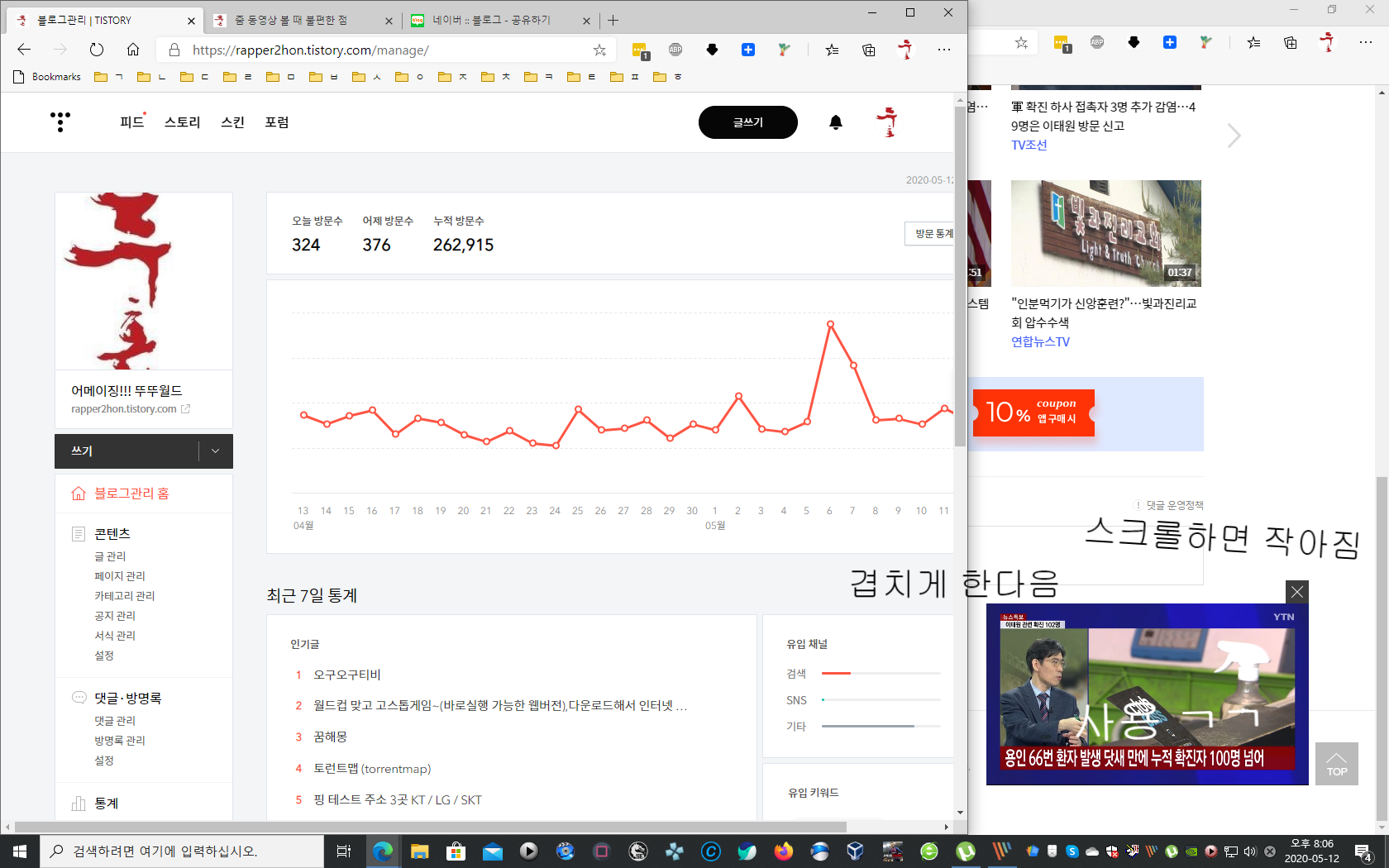The width and height of the screenshot is (1389, 868).
Task: Click the Tistory dots logo
Action: coord(60,122)
